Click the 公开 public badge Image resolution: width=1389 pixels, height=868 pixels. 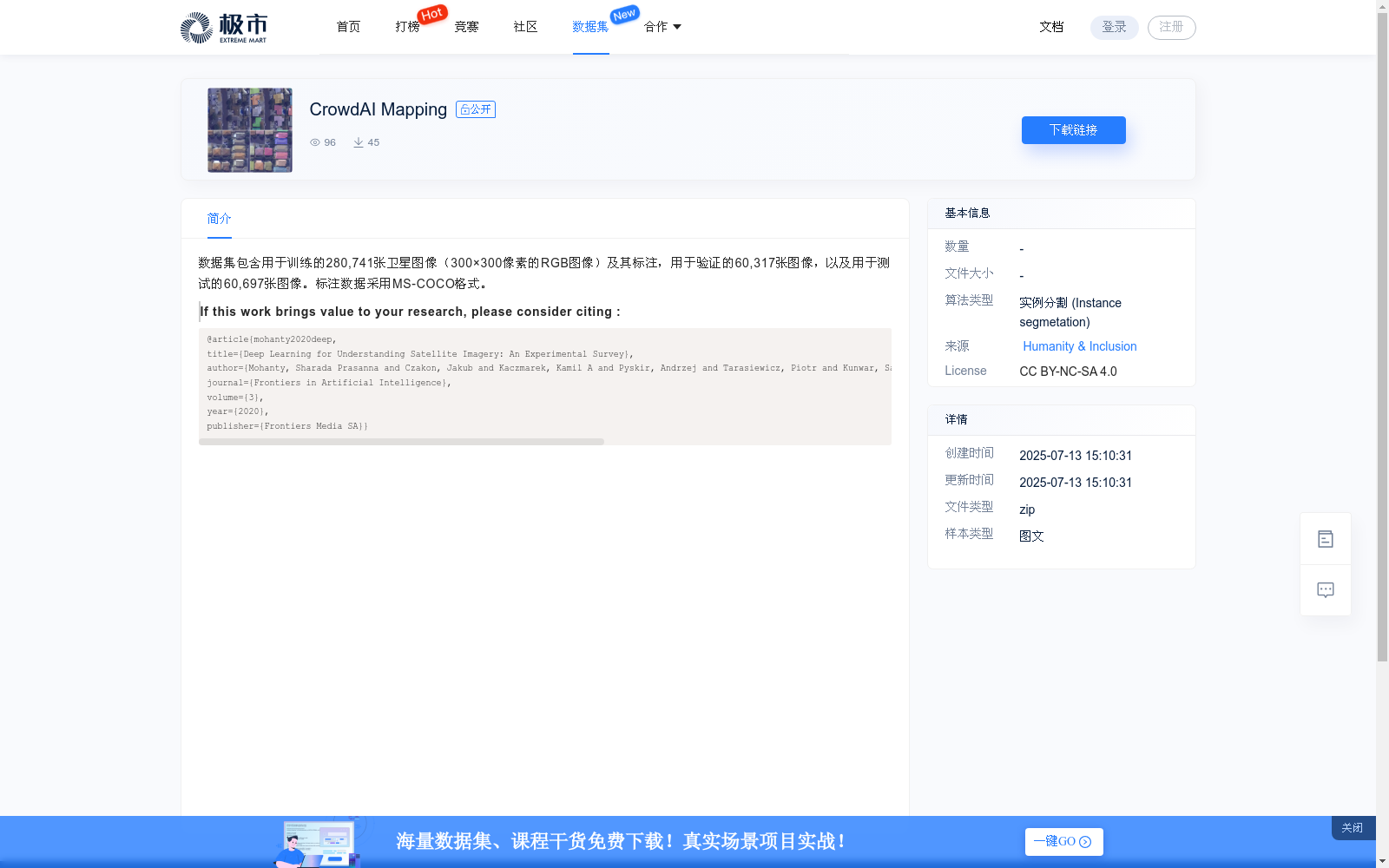click(x=476, y=109)
